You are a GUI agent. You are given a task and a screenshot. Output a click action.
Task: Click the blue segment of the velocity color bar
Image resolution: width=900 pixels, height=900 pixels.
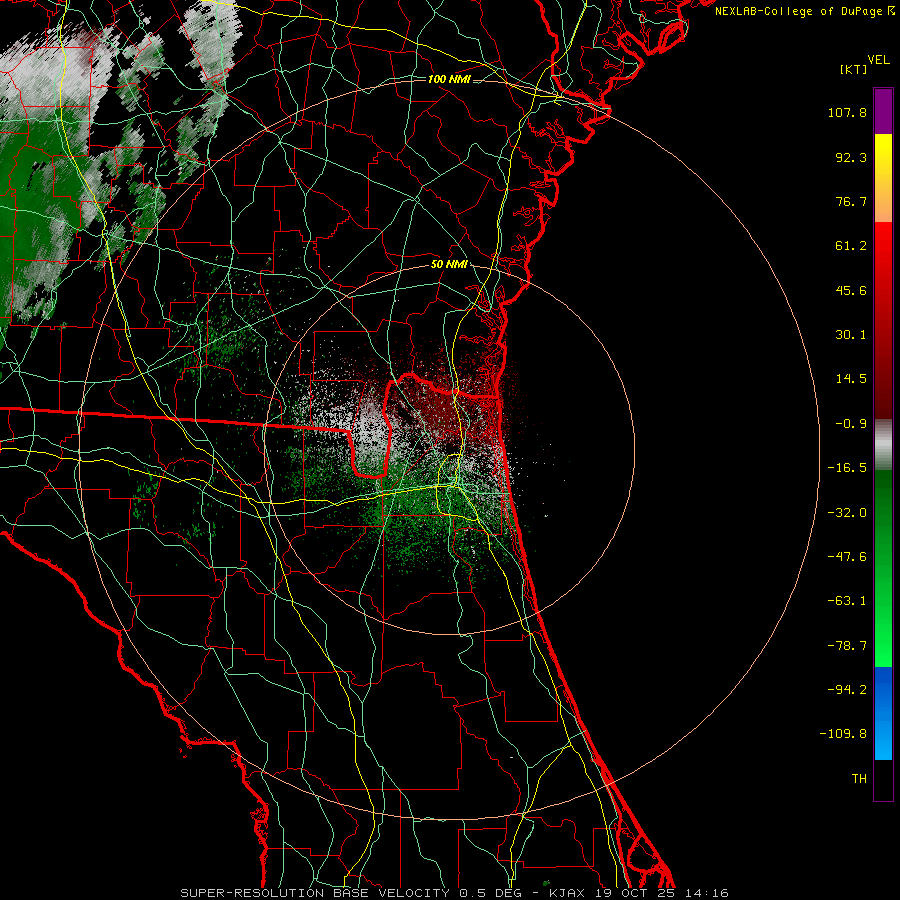coord(883,713)
